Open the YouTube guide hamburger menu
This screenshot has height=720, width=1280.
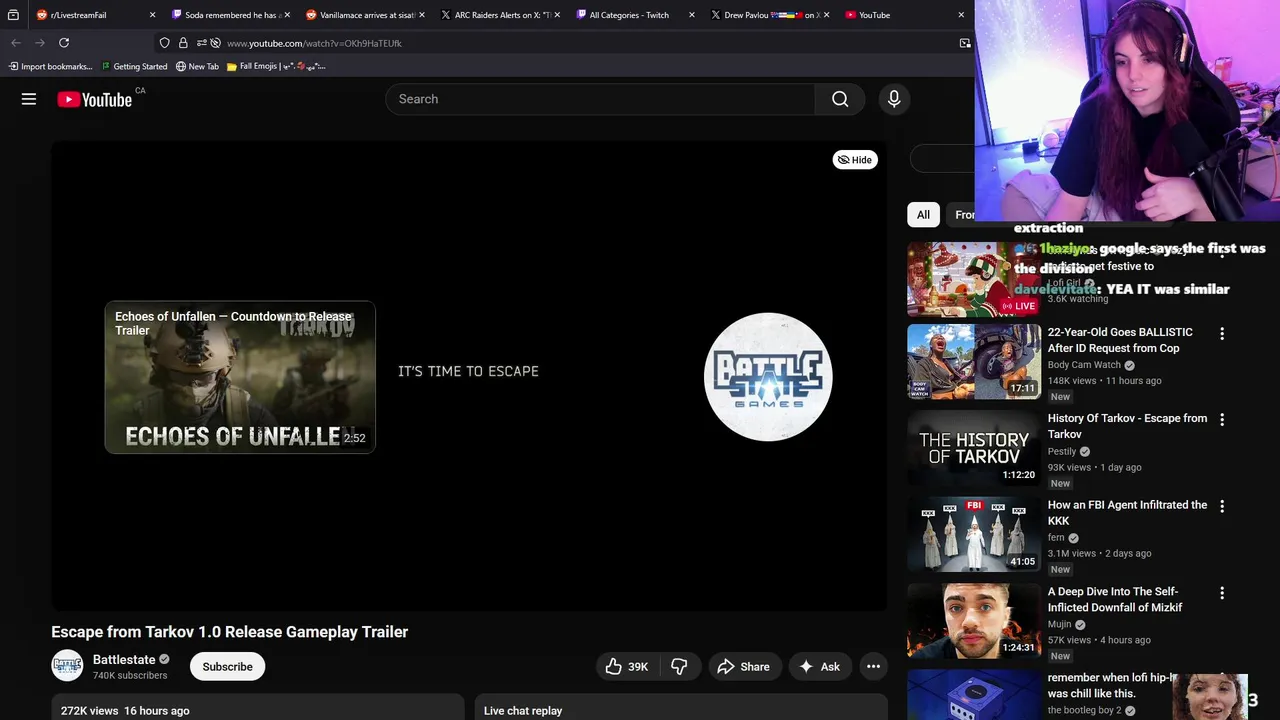click(29, 99)
